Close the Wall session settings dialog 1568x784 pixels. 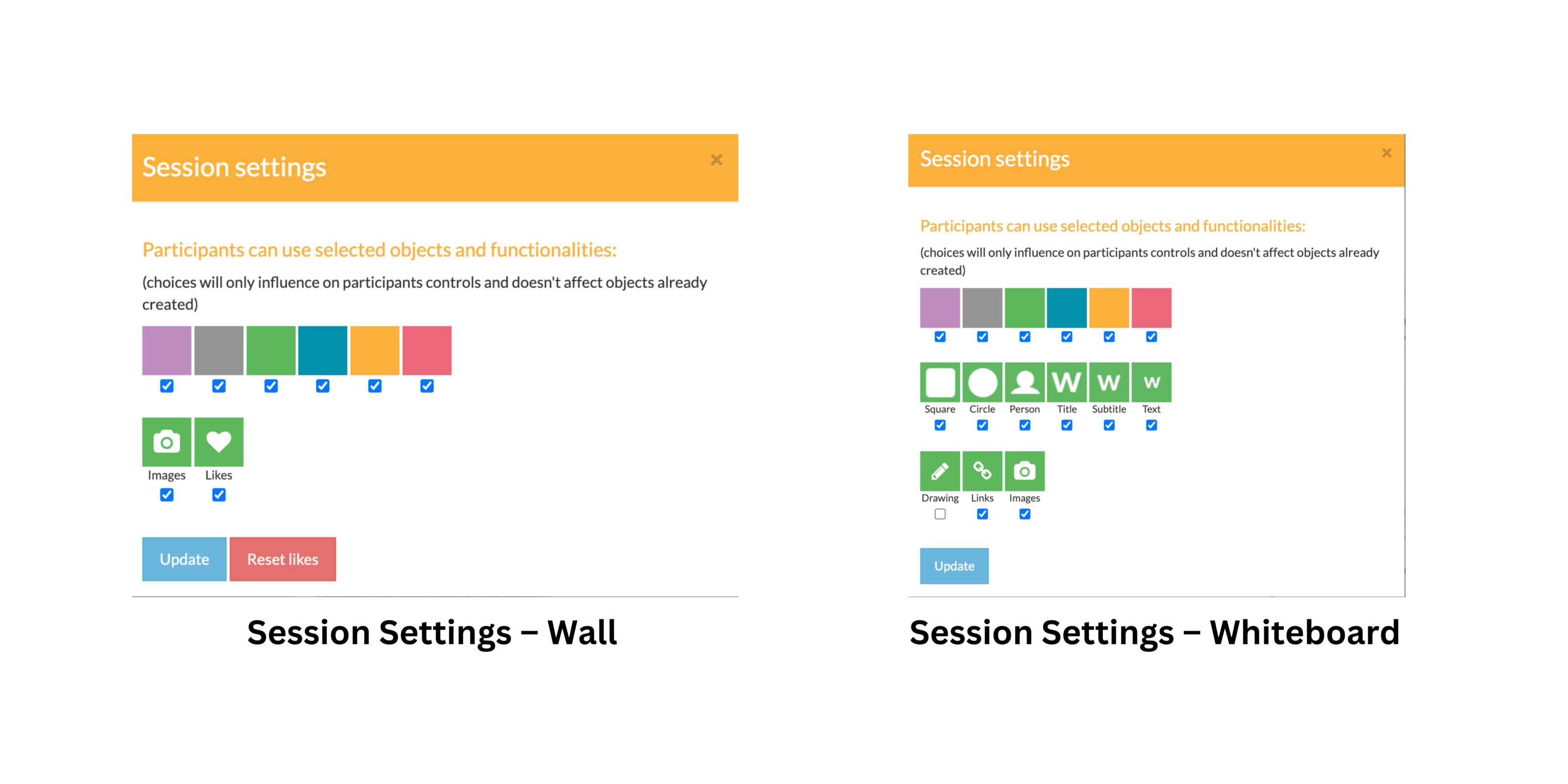click(716, 160)
